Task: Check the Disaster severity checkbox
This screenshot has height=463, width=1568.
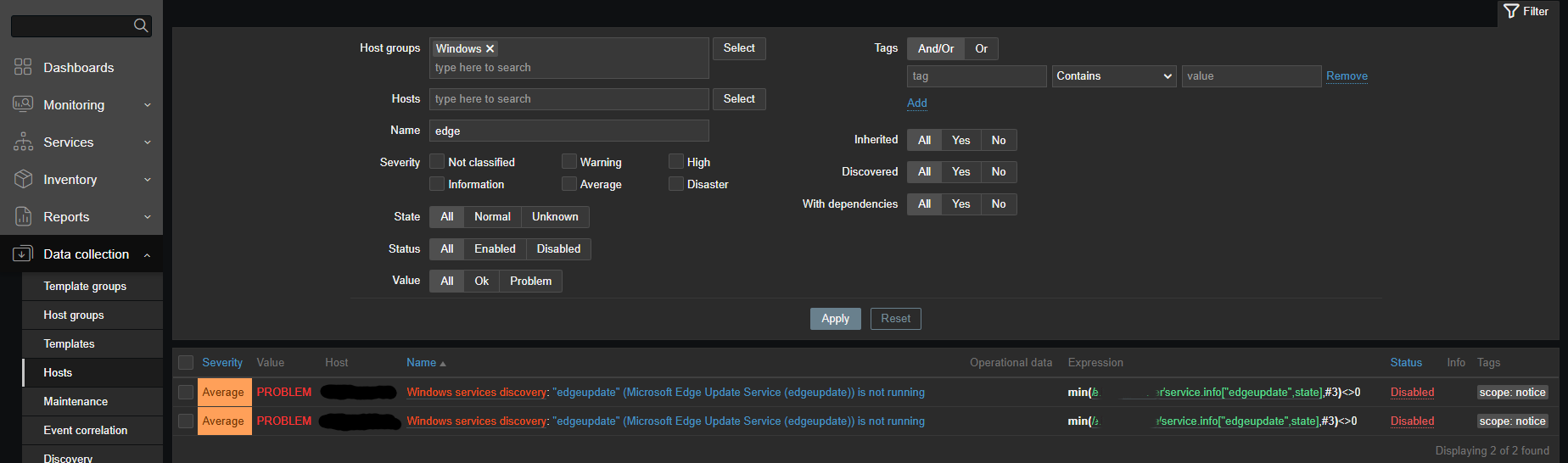Action: pos(676,184)
